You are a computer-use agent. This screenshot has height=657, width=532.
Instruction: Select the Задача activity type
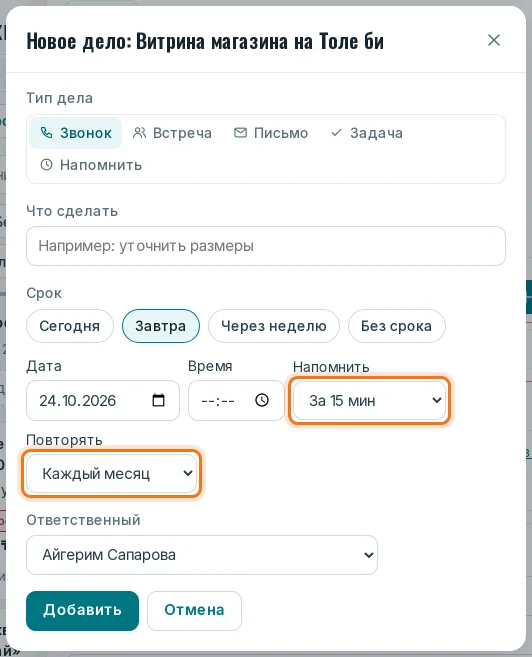367,133
